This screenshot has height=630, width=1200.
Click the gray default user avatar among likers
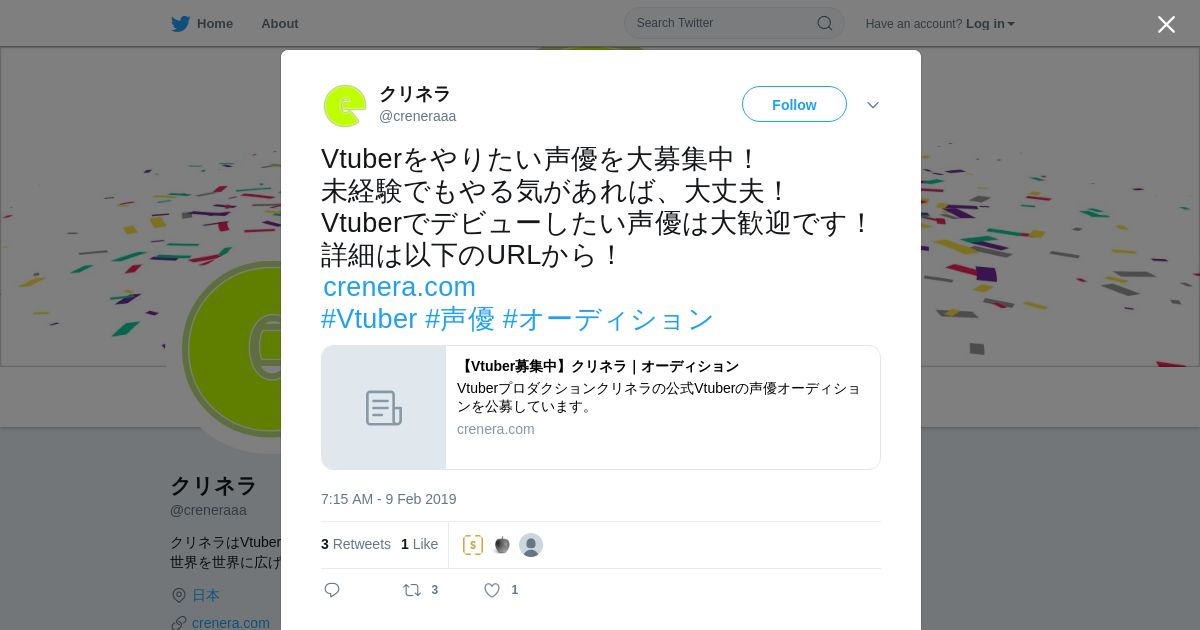click(531, 545)
